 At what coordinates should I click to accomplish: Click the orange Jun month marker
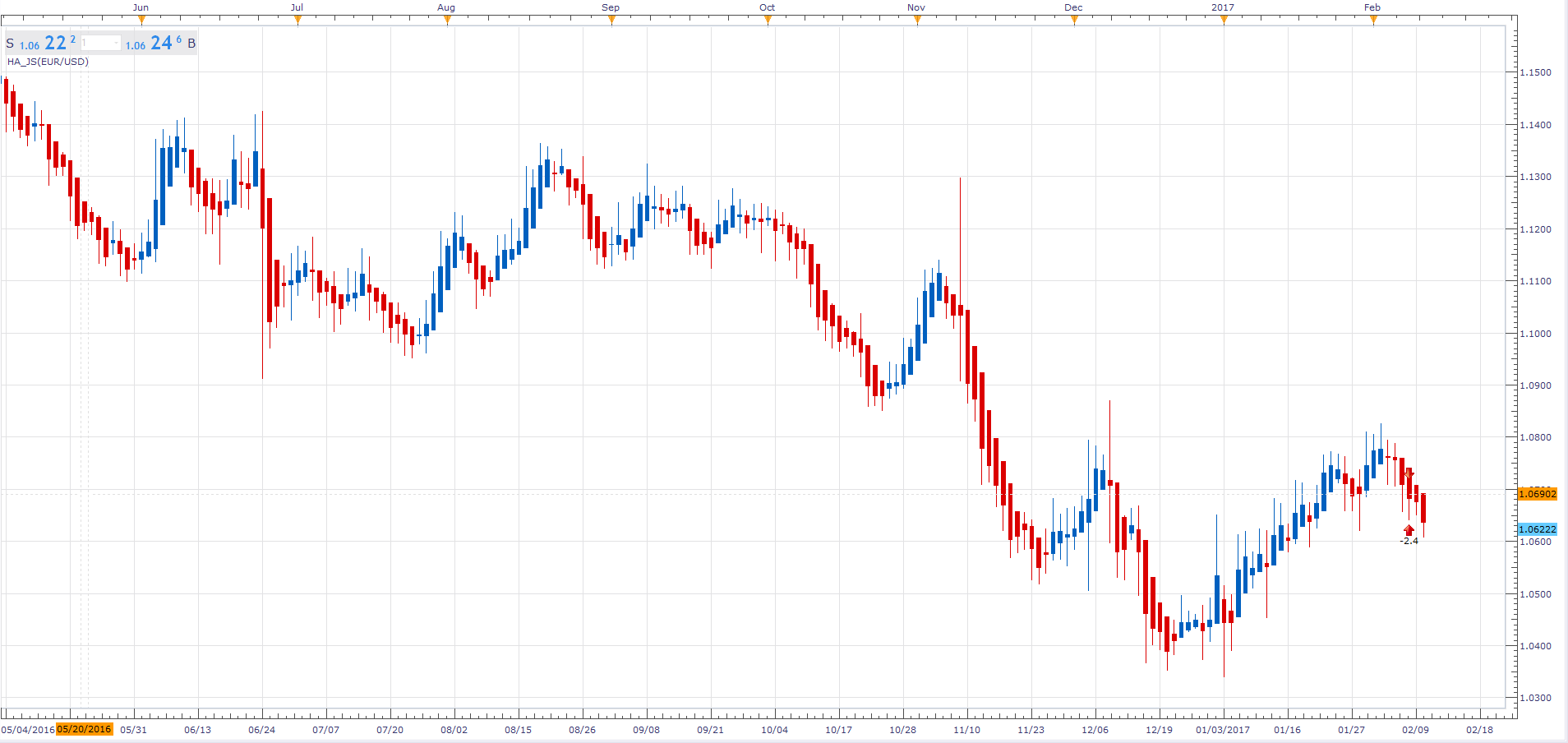(x=141, y=20)
